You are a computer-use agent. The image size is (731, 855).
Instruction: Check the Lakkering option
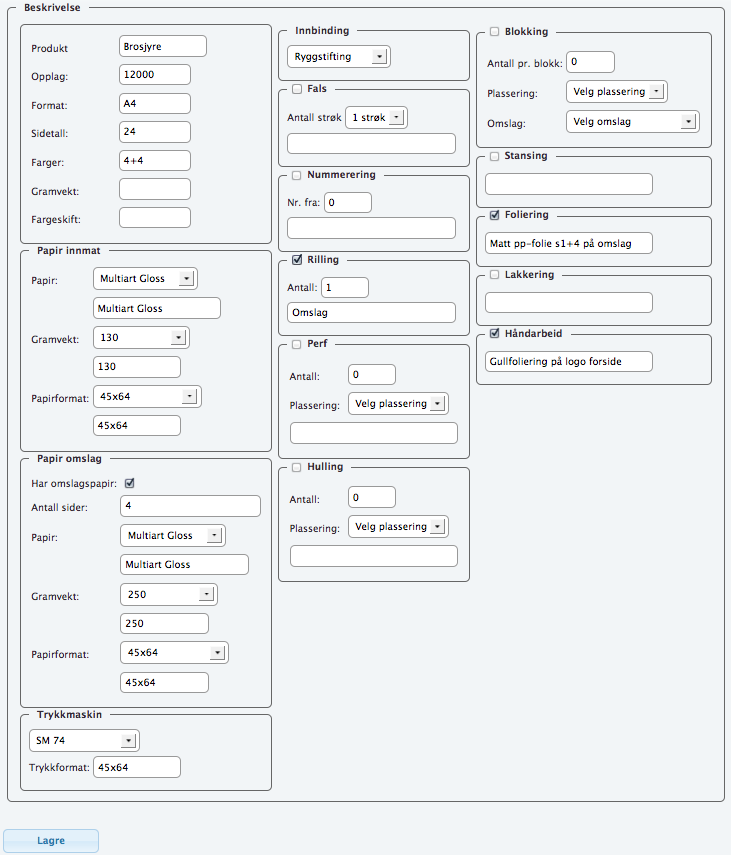click(495, 275)
